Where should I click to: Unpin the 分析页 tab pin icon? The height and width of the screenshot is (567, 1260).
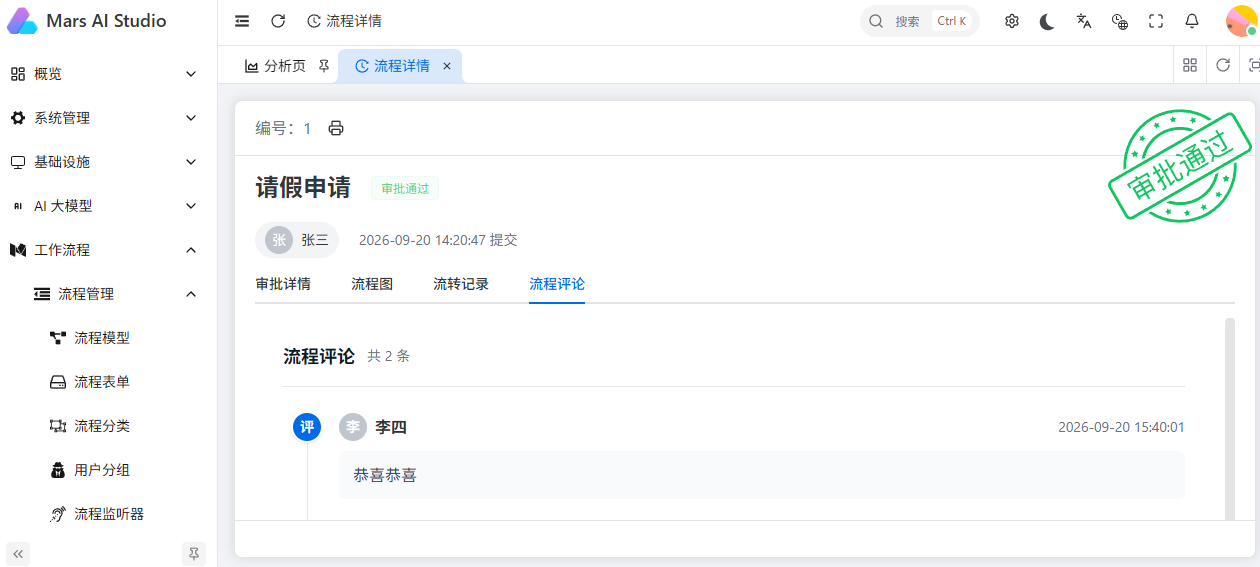click(323, 66)
